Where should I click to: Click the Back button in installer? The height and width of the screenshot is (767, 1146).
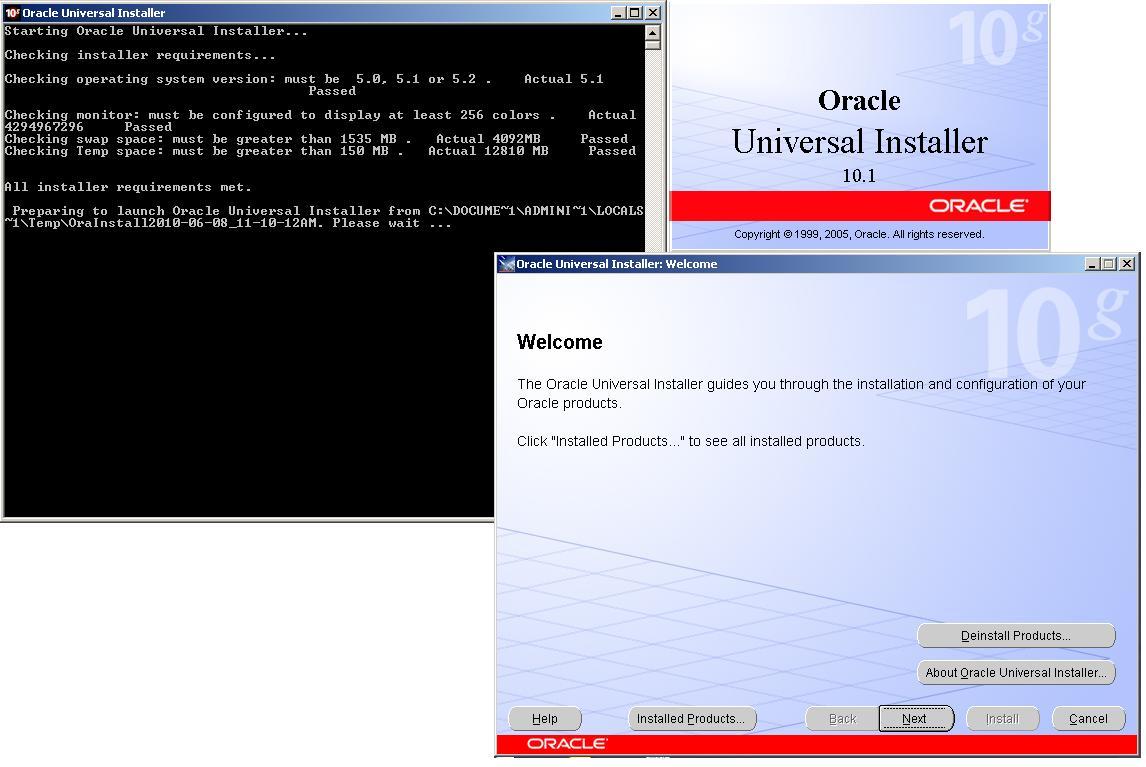(x=842, y=719)
